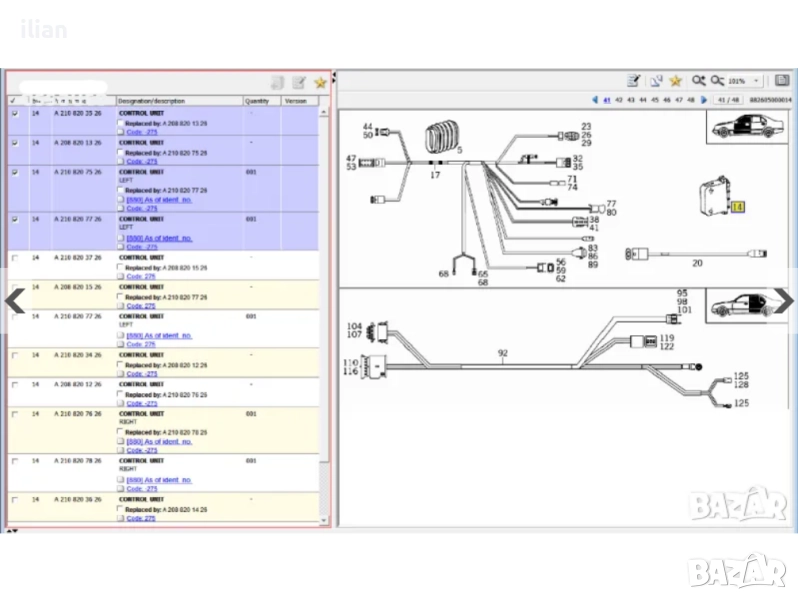Tick the 'Replaced by: A 208 820 14 26' checkbox
798x600 pixels.
click(x=121, y=510)
